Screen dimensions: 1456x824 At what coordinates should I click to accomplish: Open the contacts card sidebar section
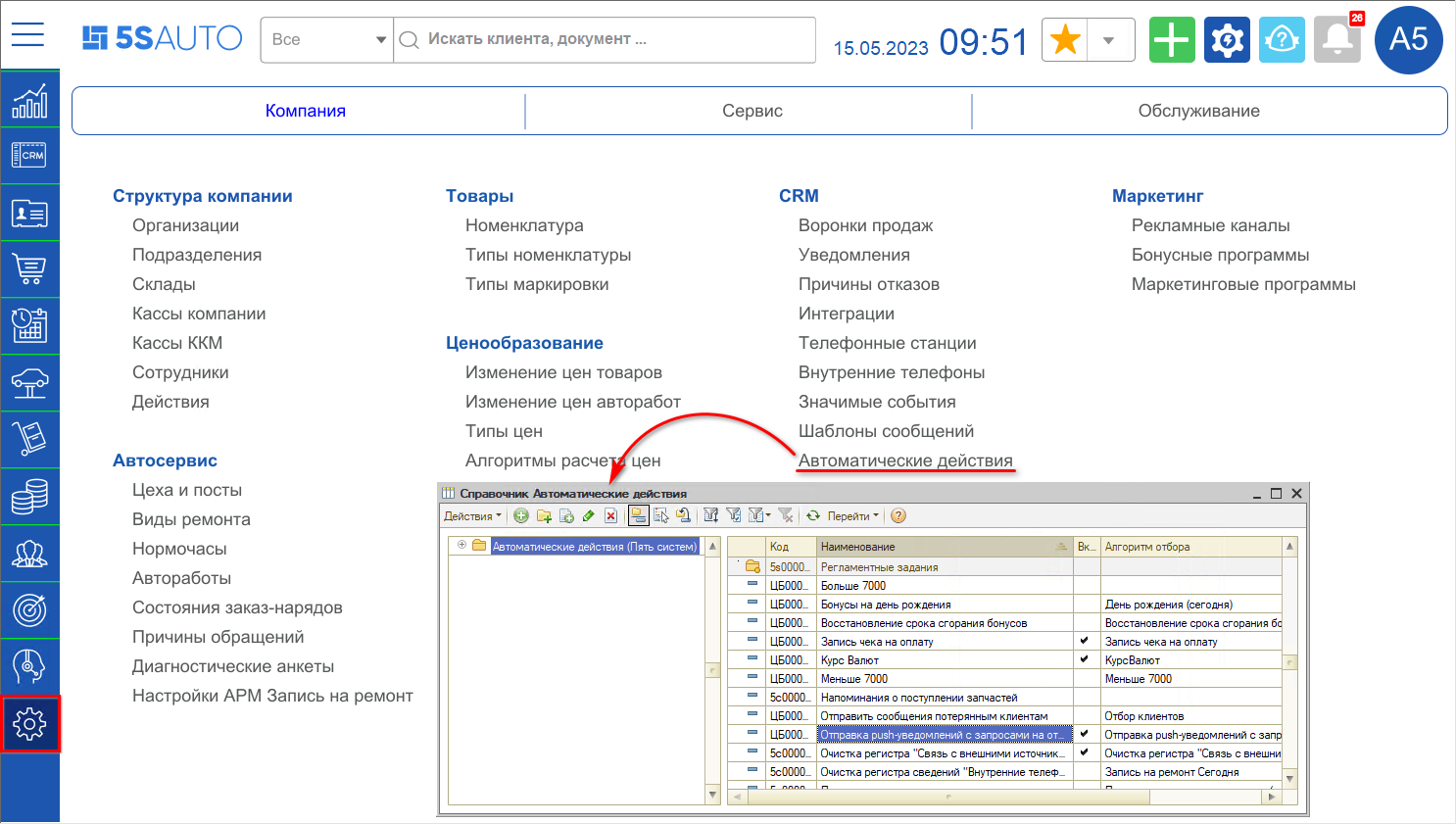(x=29, y=213)
